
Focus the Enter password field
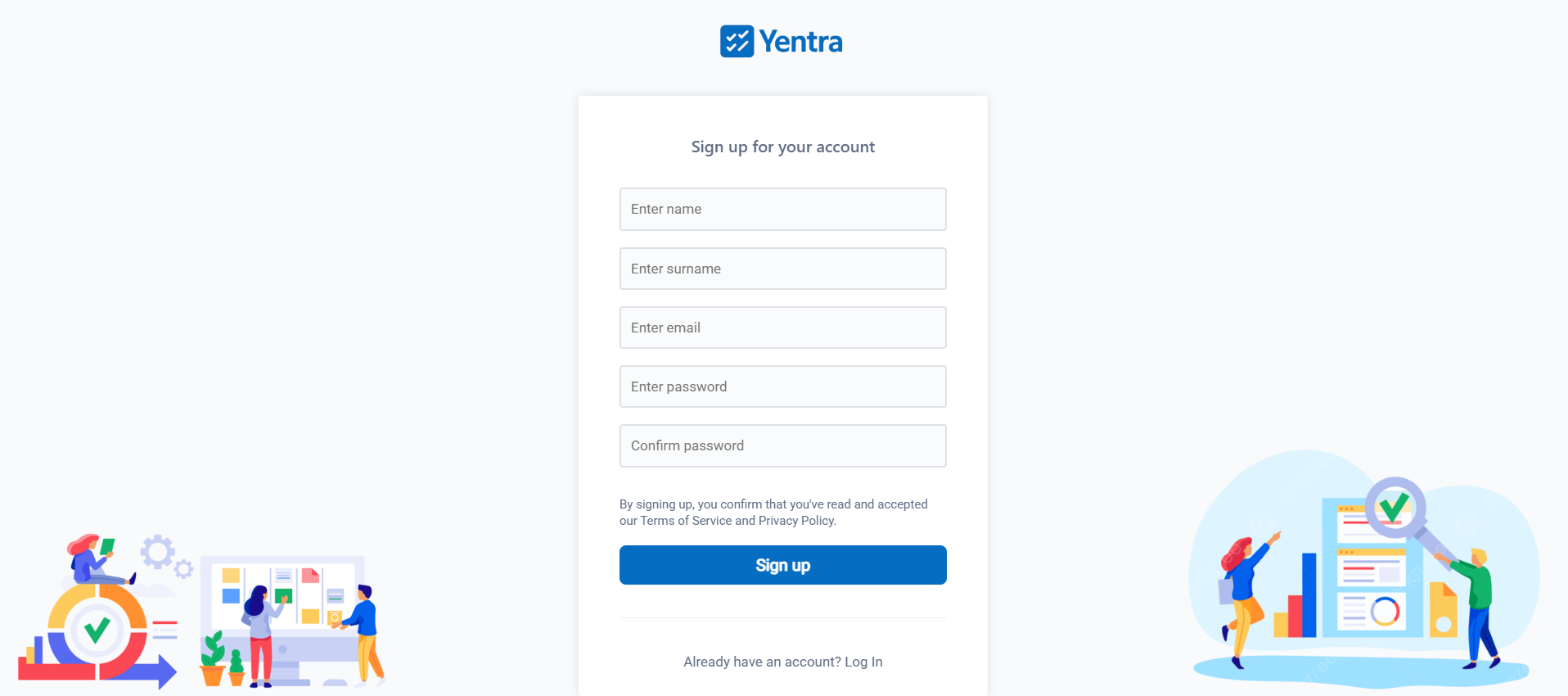click(x=782, y=386)
